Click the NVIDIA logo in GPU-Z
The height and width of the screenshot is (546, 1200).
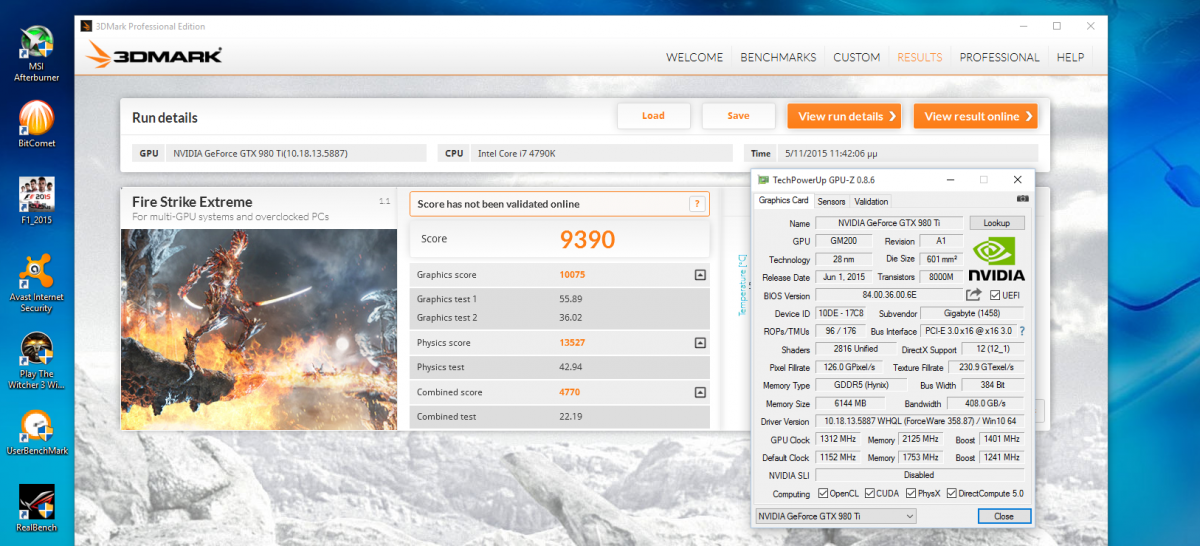(x=996, y=258)
